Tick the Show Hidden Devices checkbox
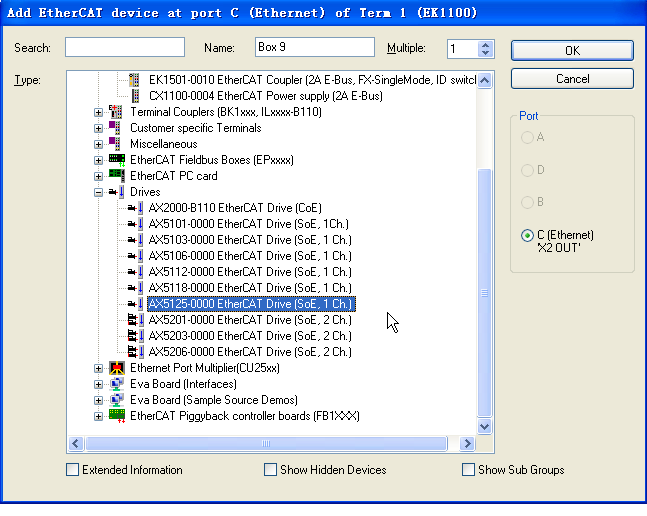The width and height of the screenshot is (647, 516). coord(270,469)
